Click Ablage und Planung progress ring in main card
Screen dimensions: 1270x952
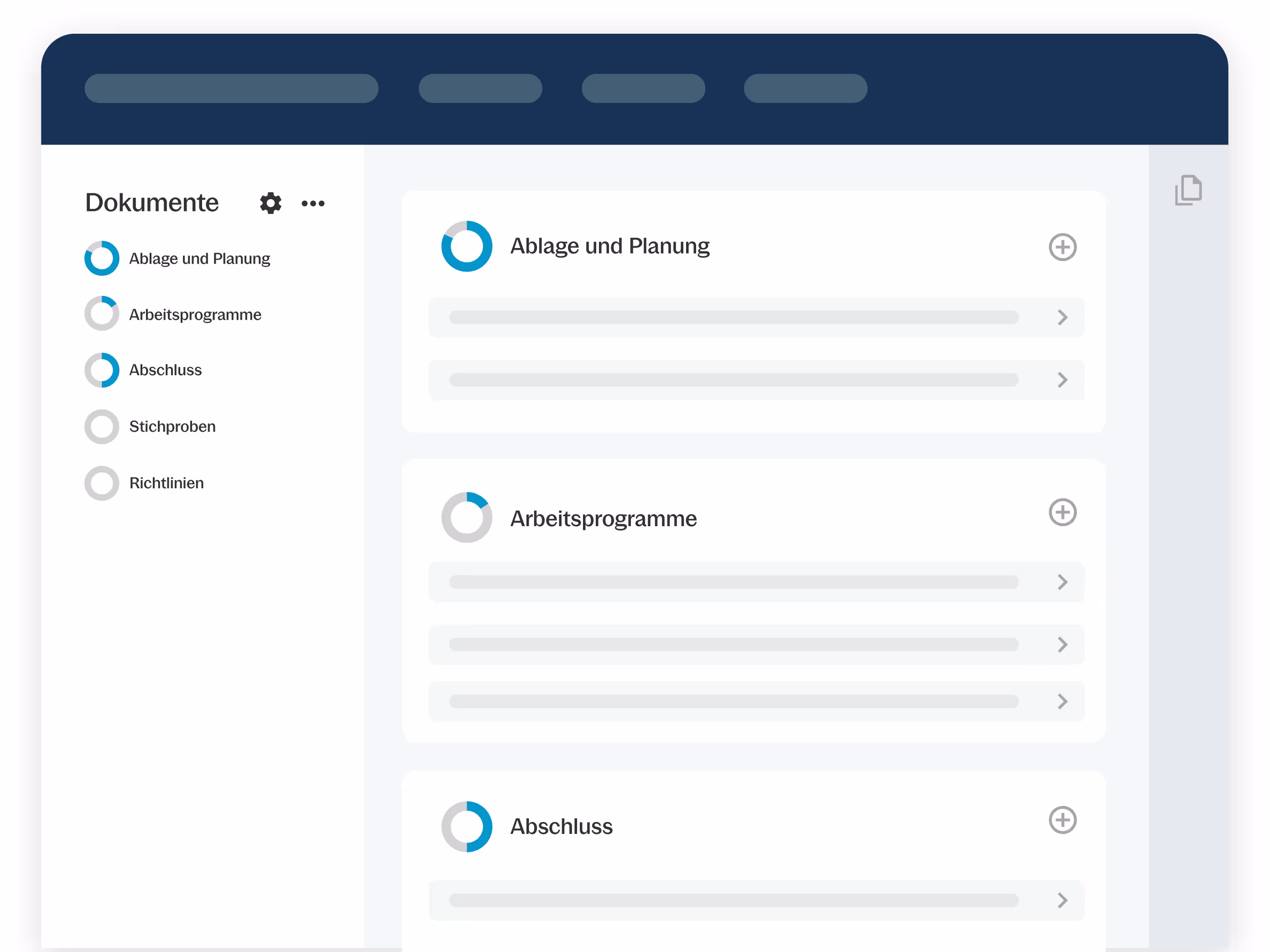(466, 246)
